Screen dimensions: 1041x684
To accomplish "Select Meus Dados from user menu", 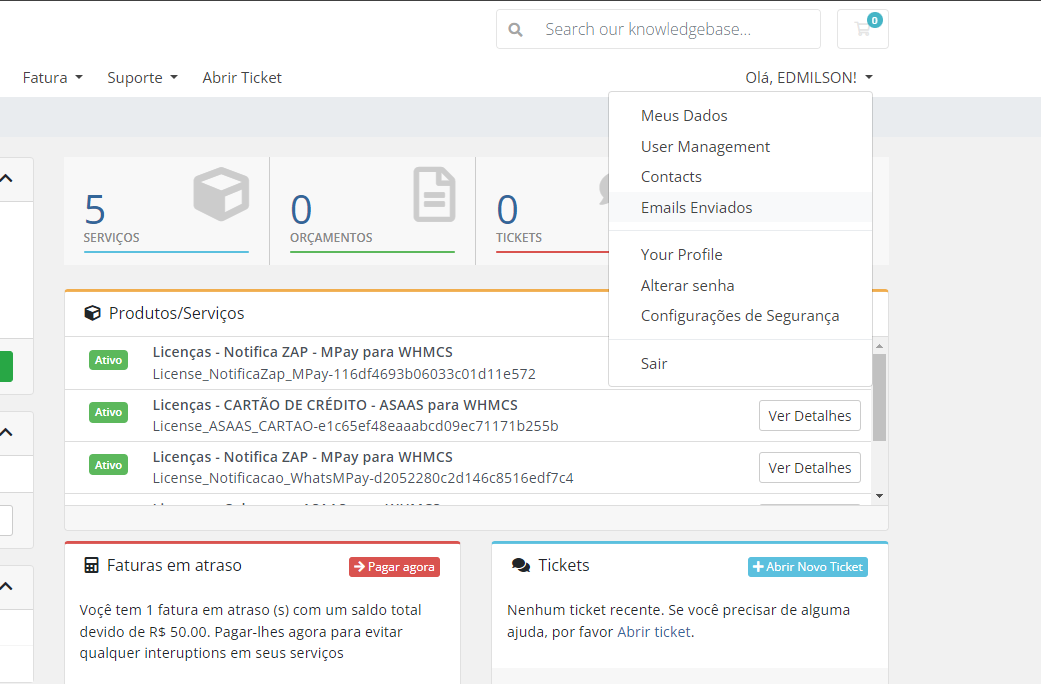I will [684, 116].
